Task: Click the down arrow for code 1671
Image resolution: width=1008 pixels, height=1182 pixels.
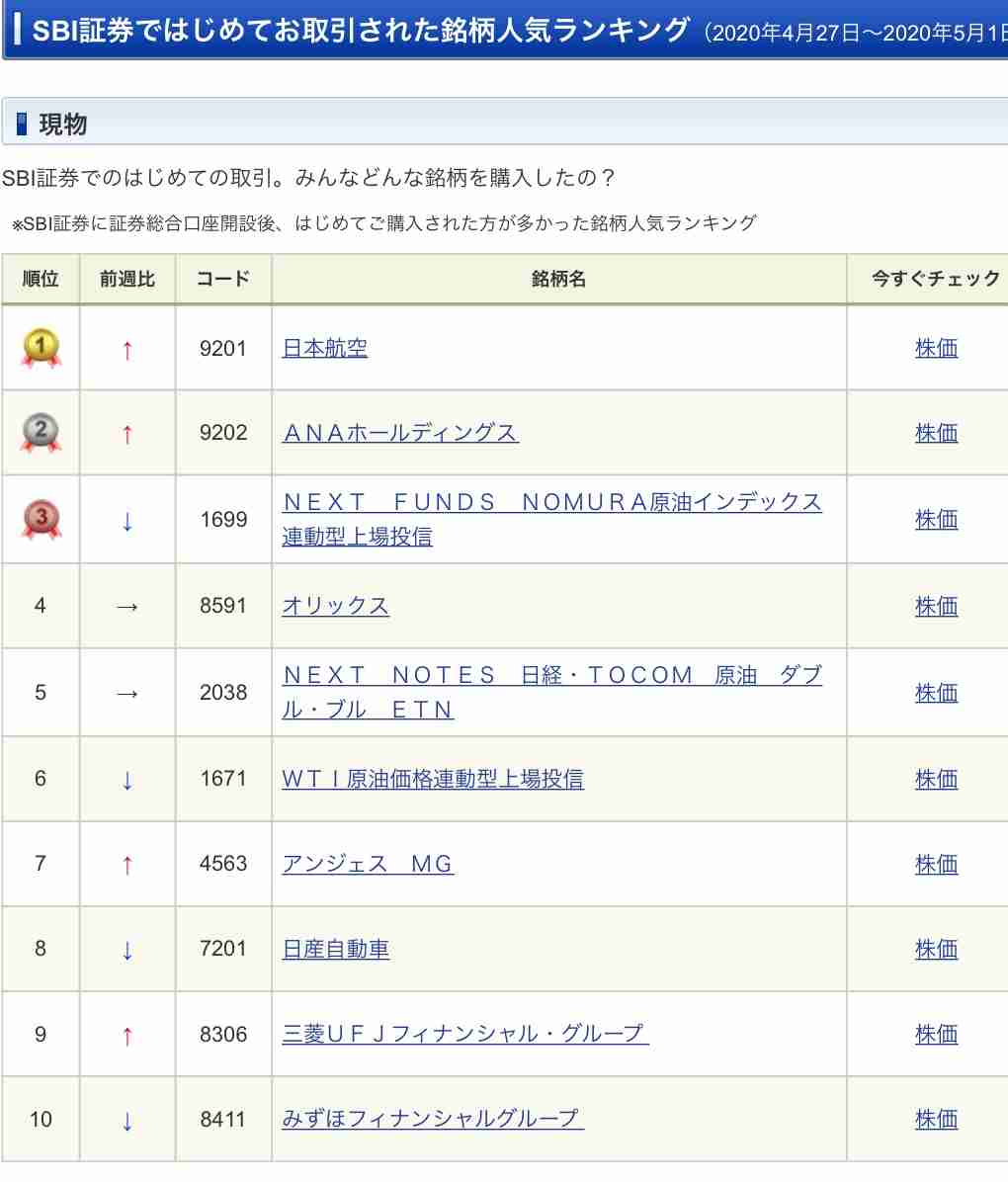Action: pos(127,780)
